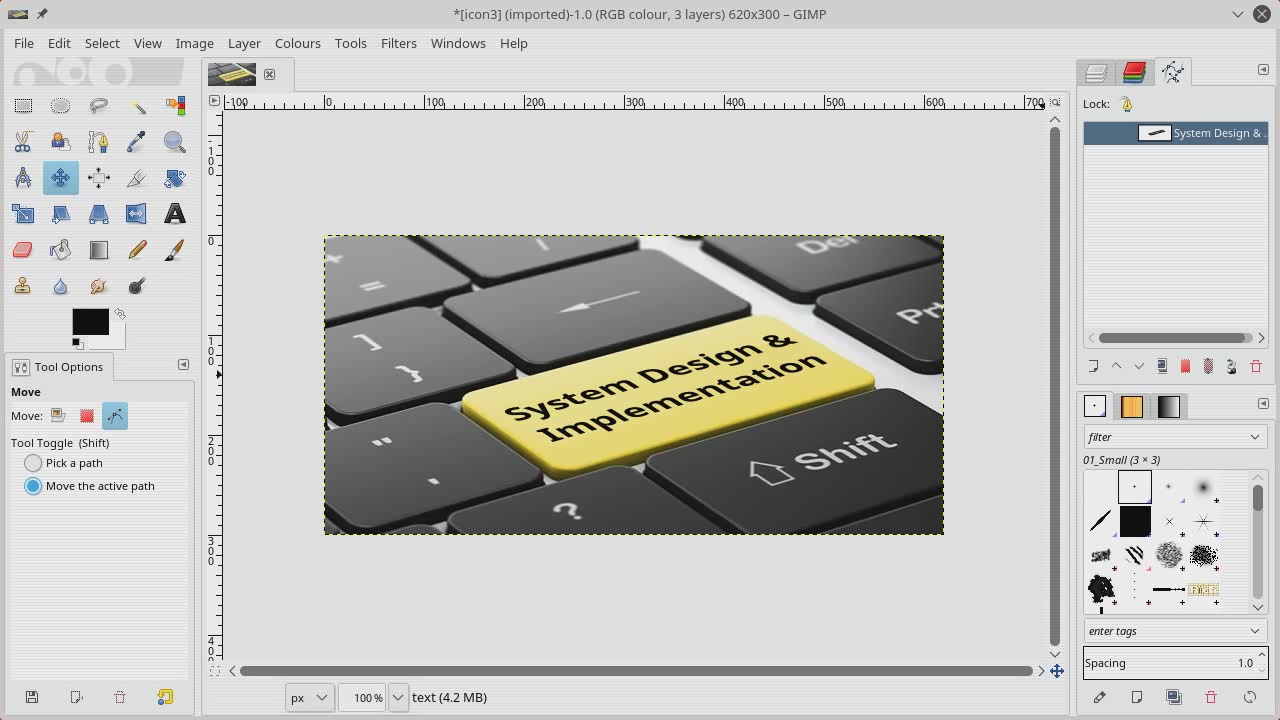Select the Rotate tool

click(x=175, y=178)
